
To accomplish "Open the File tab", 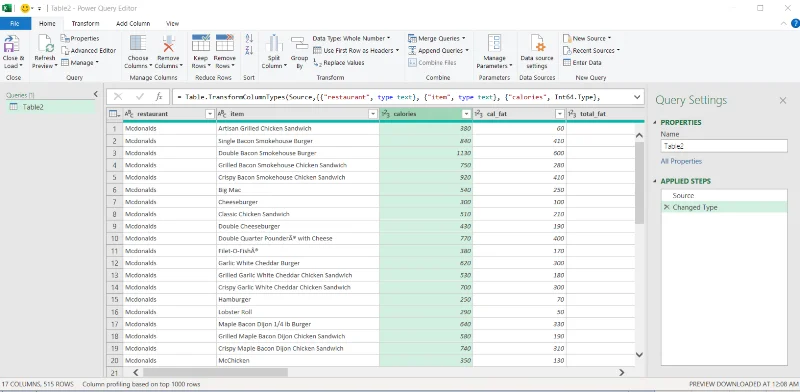I will tap(15, 23).
